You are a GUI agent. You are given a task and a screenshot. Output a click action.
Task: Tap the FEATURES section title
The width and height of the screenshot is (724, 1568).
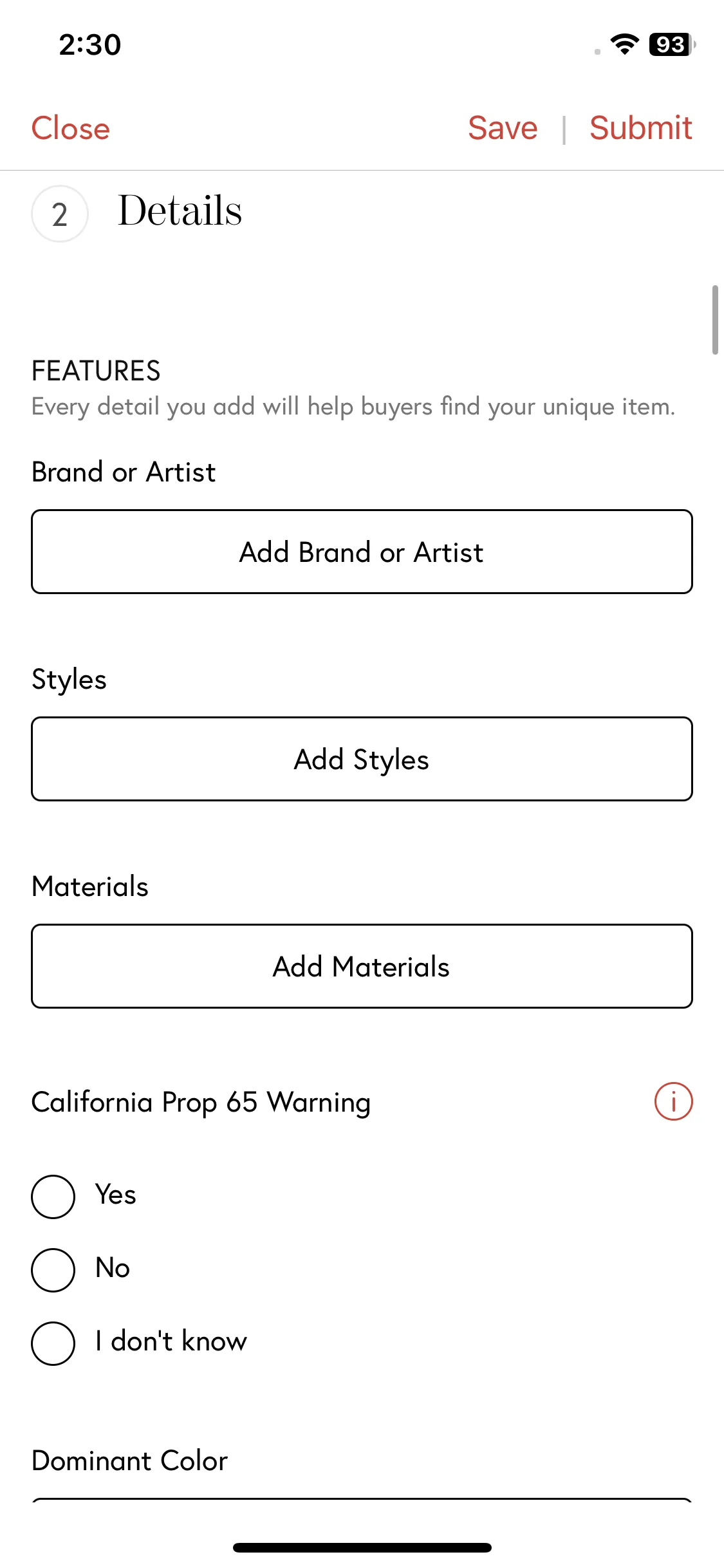coord(96,371)
